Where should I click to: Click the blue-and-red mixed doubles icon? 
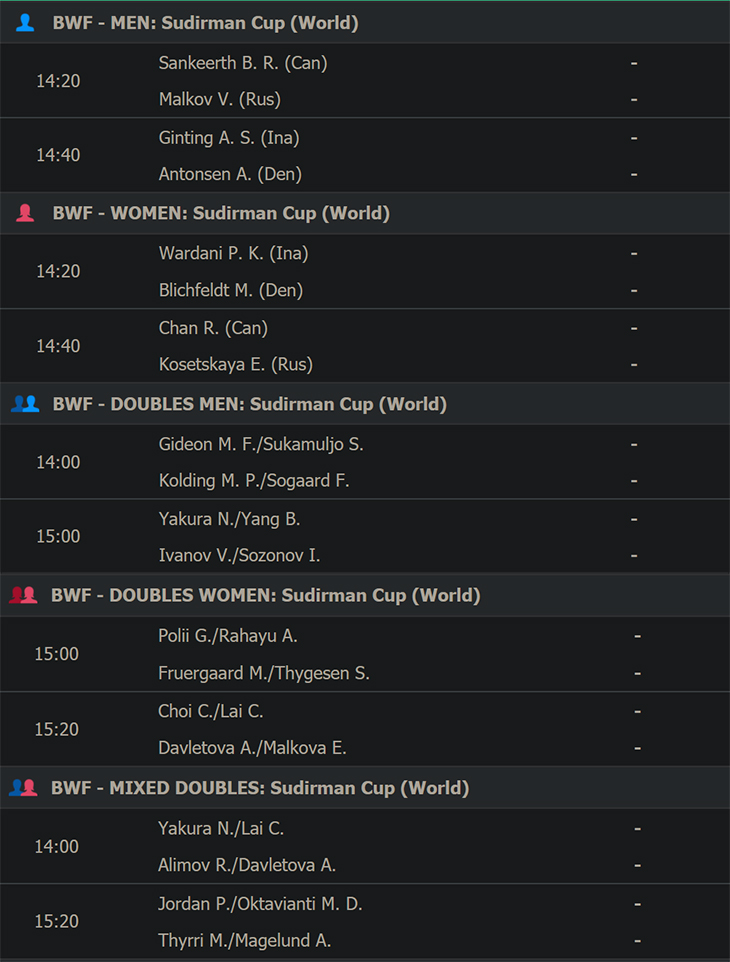tap(23, 788)
